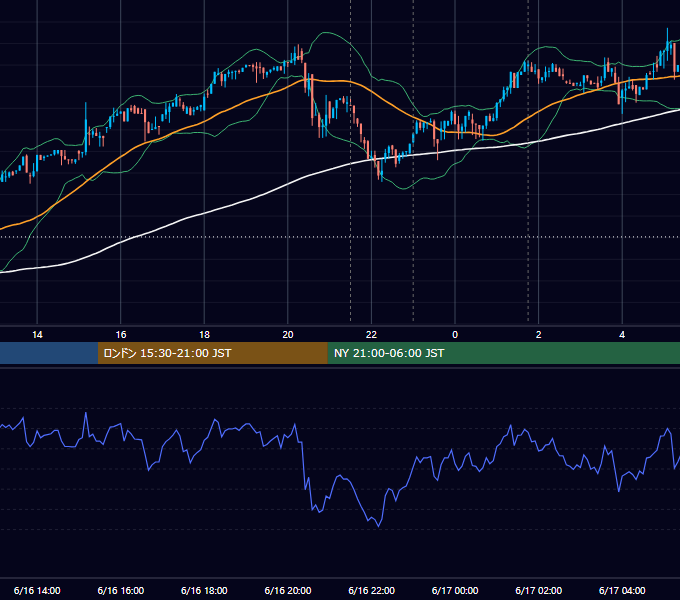Viewport: 680px width, 600px height.
Task: Select the 6/16 18:00 date label
Action: pyautogui.click(x=204, y=590)
